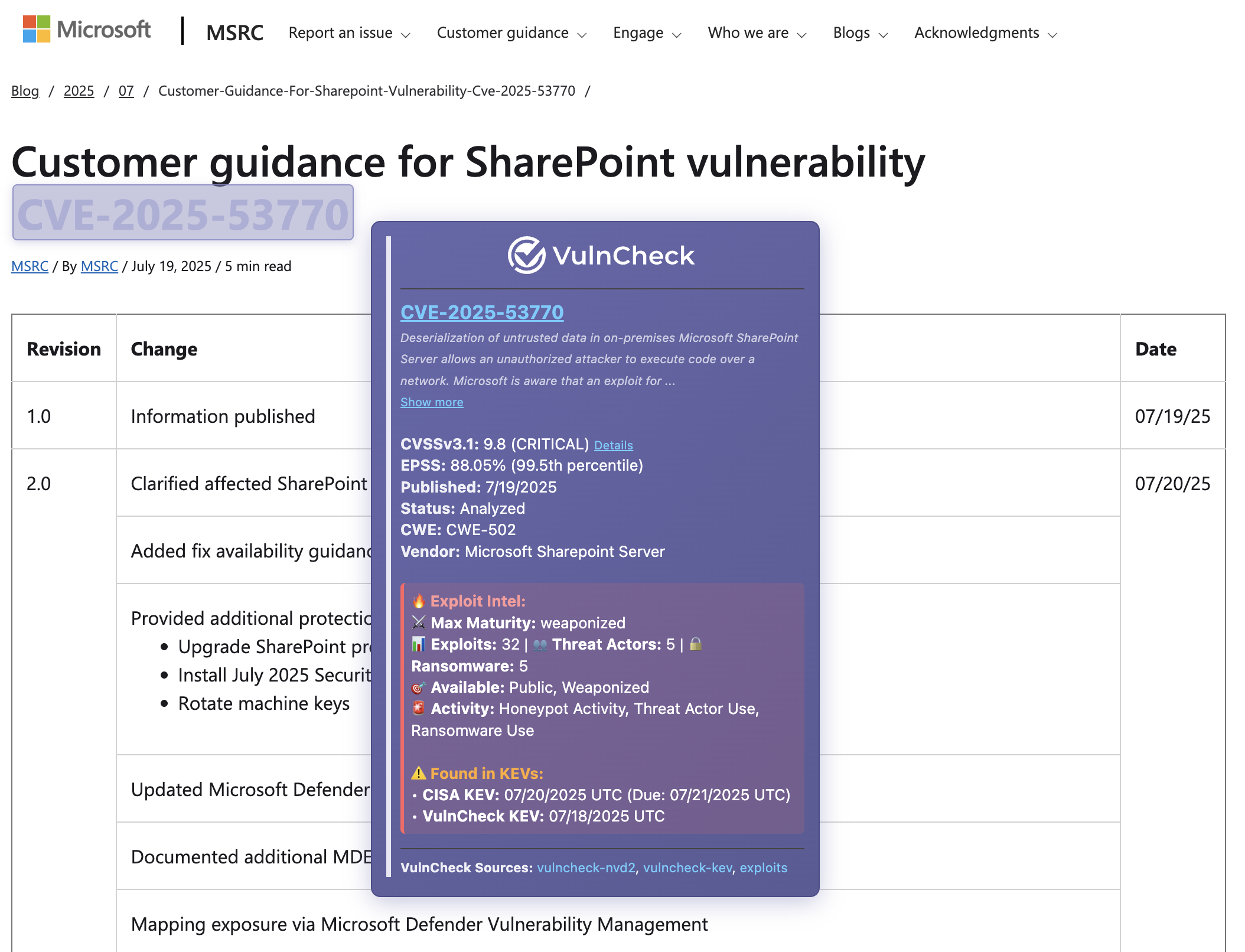Click the 07/19/25 date cell
The image size is (1245, 952).
pyautogui.click(x=1172, y=416)
